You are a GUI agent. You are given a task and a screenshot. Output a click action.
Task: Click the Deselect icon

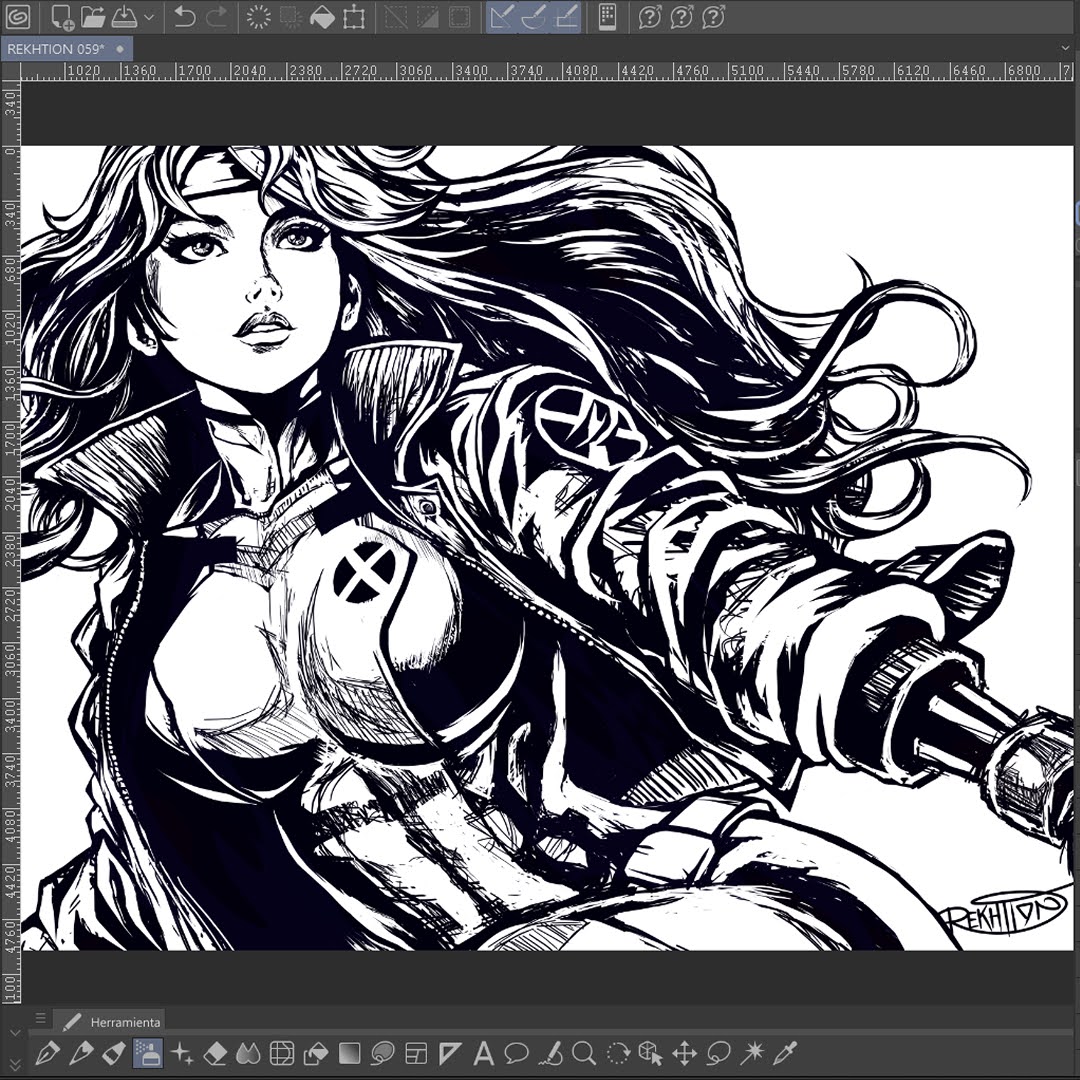[395, 17]
